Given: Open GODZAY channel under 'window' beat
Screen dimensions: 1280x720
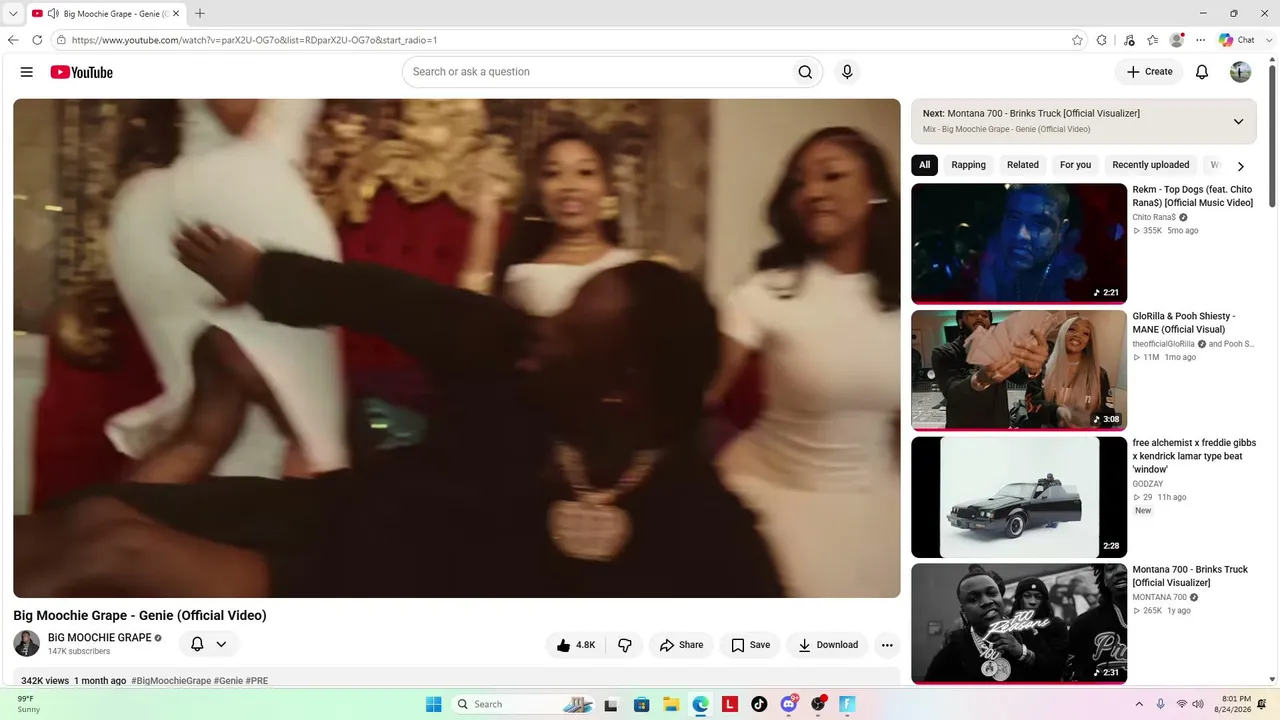Looking at the screenshot, I should [x=1148, y=484].
